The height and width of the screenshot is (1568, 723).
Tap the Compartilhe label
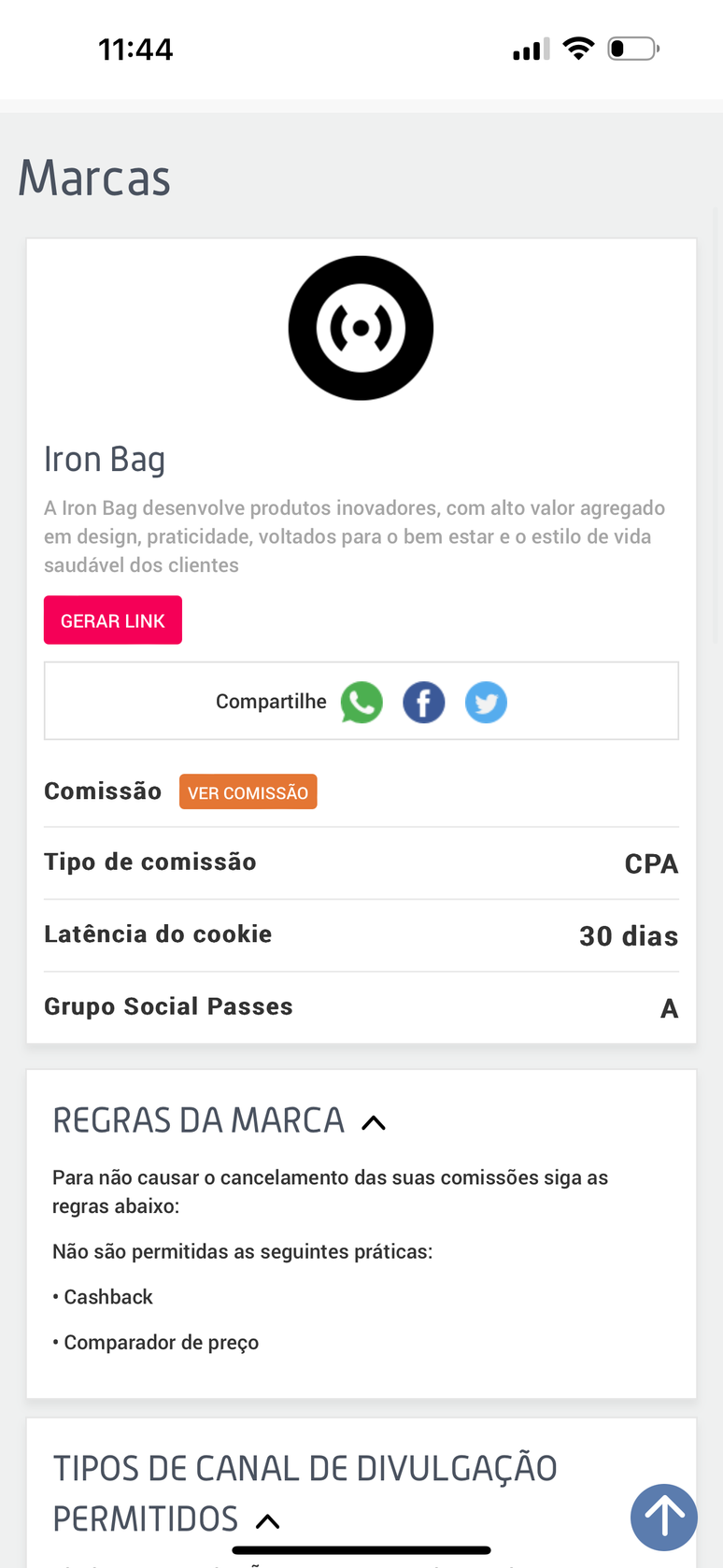point(271,702)
